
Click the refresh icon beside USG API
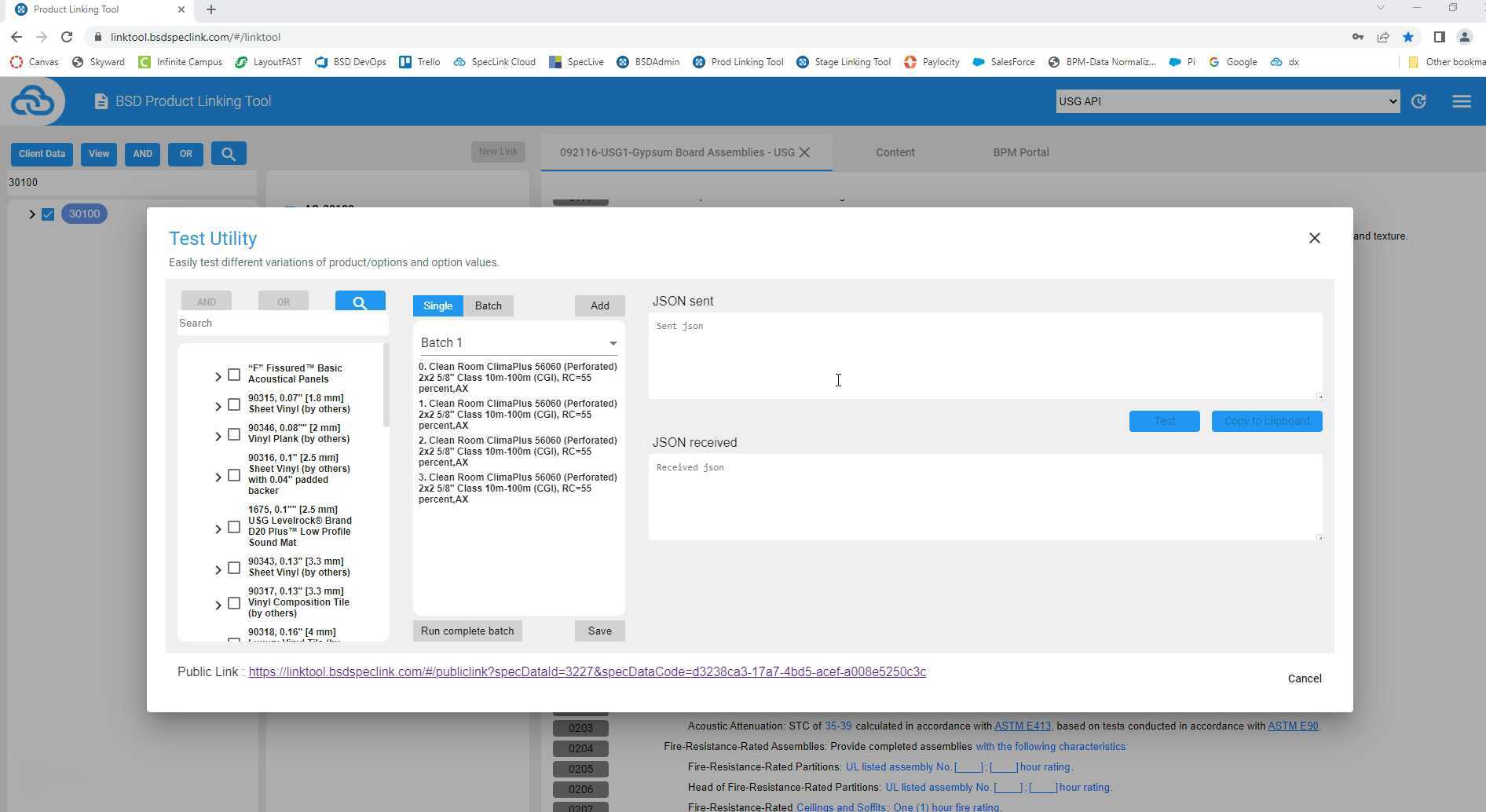pyautogui.click(x=1418, y=101)
